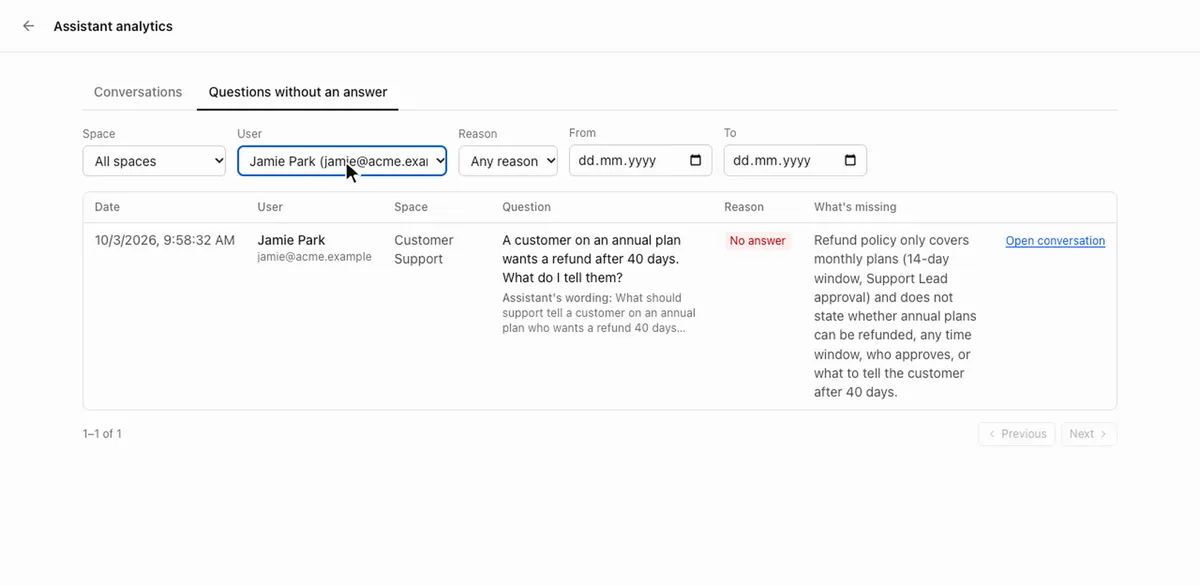Click the 1–1 of 1 results count

pos(102,434)
